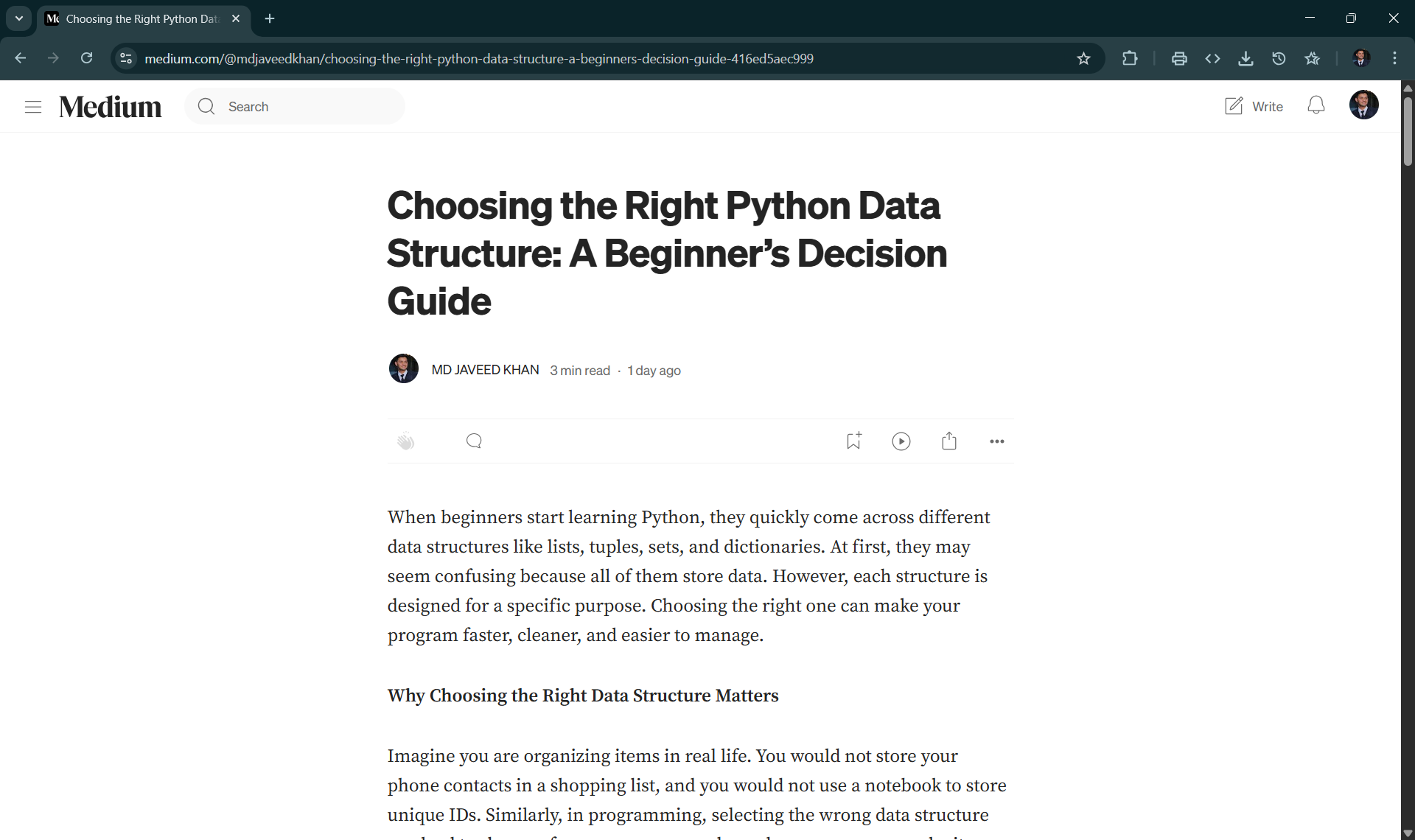Viewport: 1415px width, 840px height.
Task: Visit author MD JAVEED KHAN's profile
Action: [485, 370]
